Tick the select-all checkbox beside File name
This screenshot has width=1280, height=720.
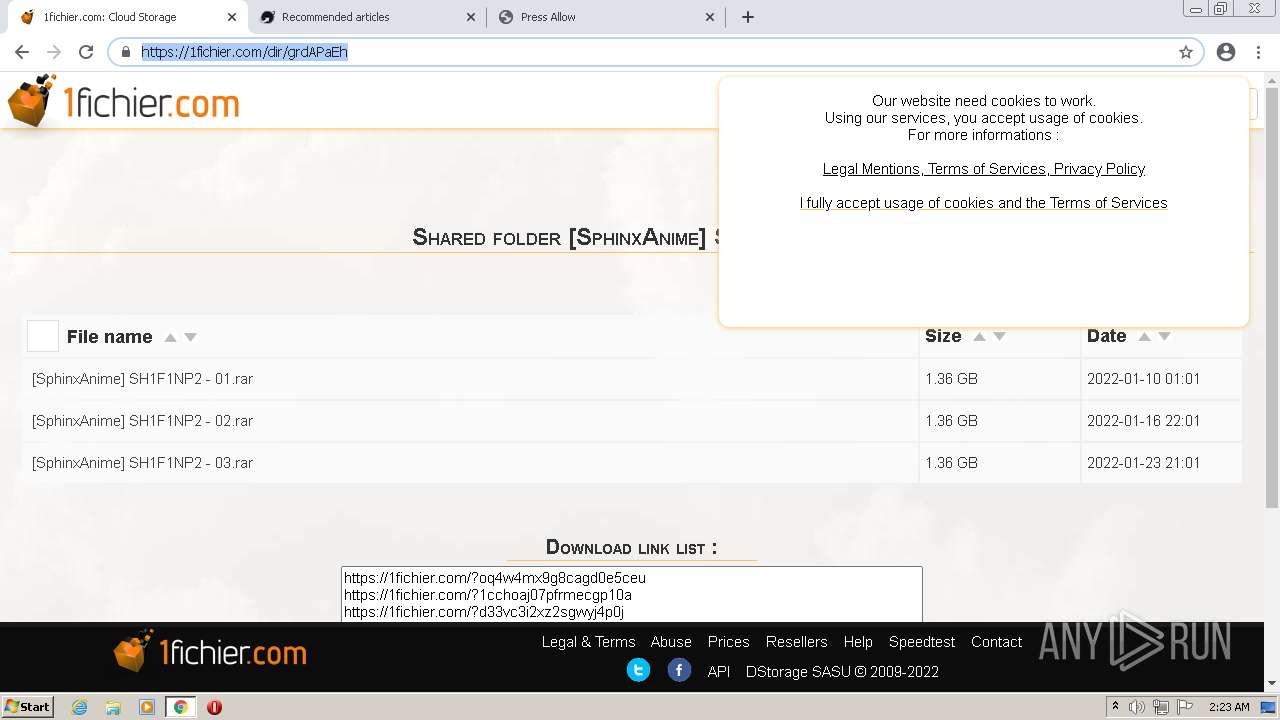(x=43, y=336)
